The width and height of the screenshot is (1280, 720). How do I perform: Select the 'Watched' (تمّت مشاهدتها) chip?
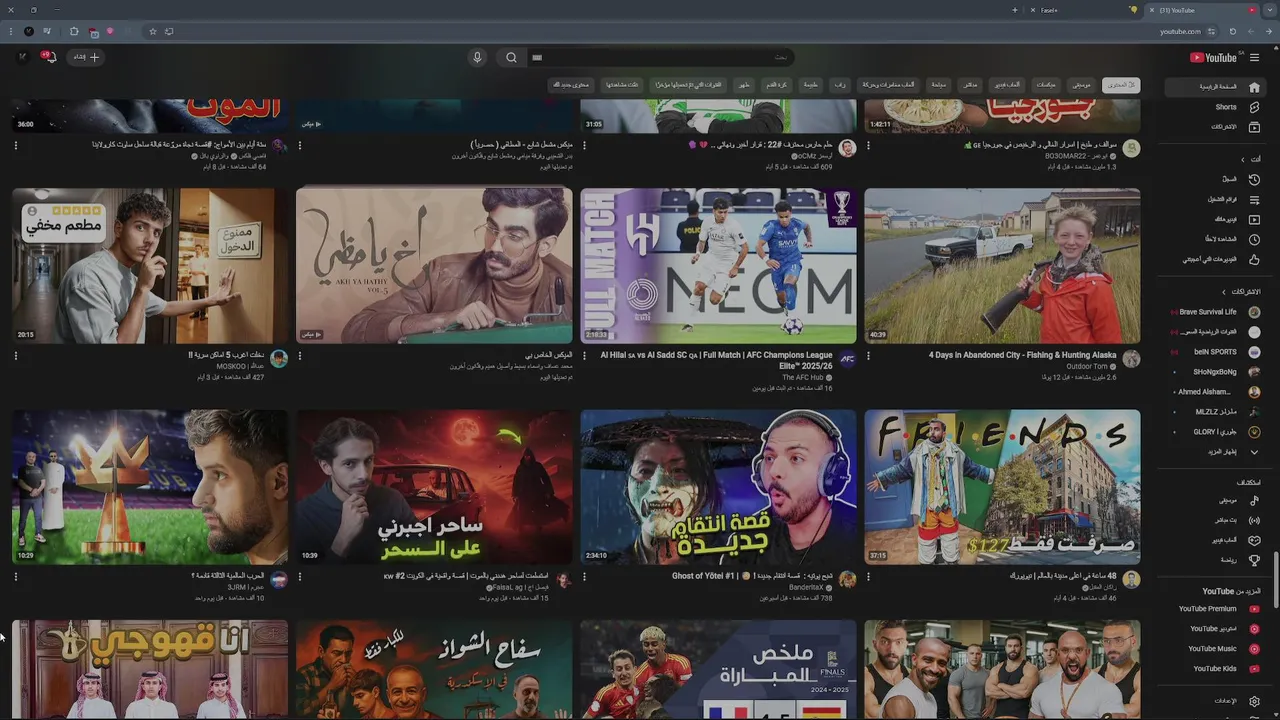pos(621,85)
